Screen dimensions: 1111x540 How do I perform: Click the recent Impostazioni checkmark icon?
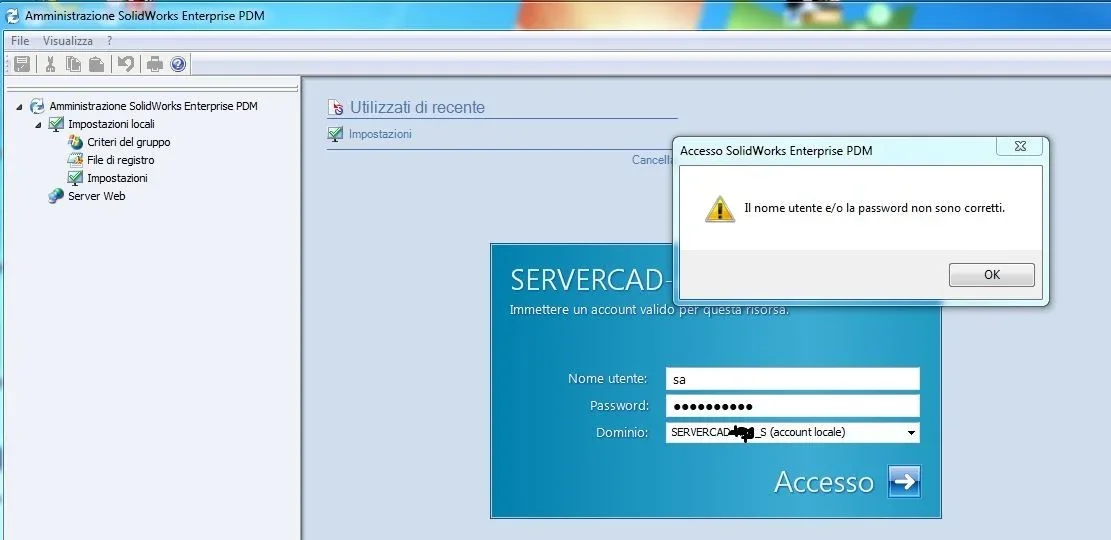[336, 134]
